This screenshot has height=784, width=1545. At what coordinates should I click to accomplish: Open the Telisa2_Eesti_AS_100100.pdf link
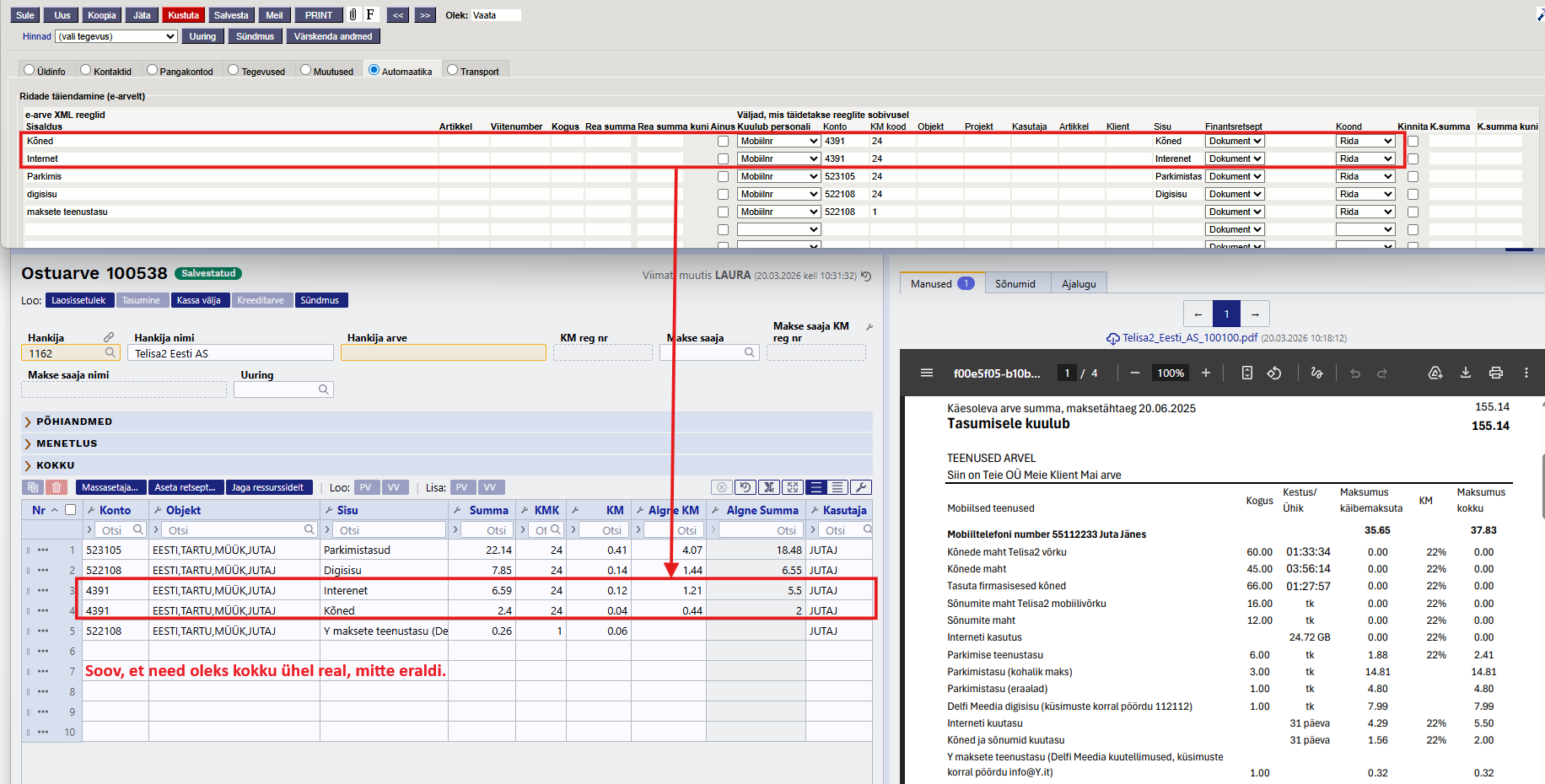pos(1189,338)
